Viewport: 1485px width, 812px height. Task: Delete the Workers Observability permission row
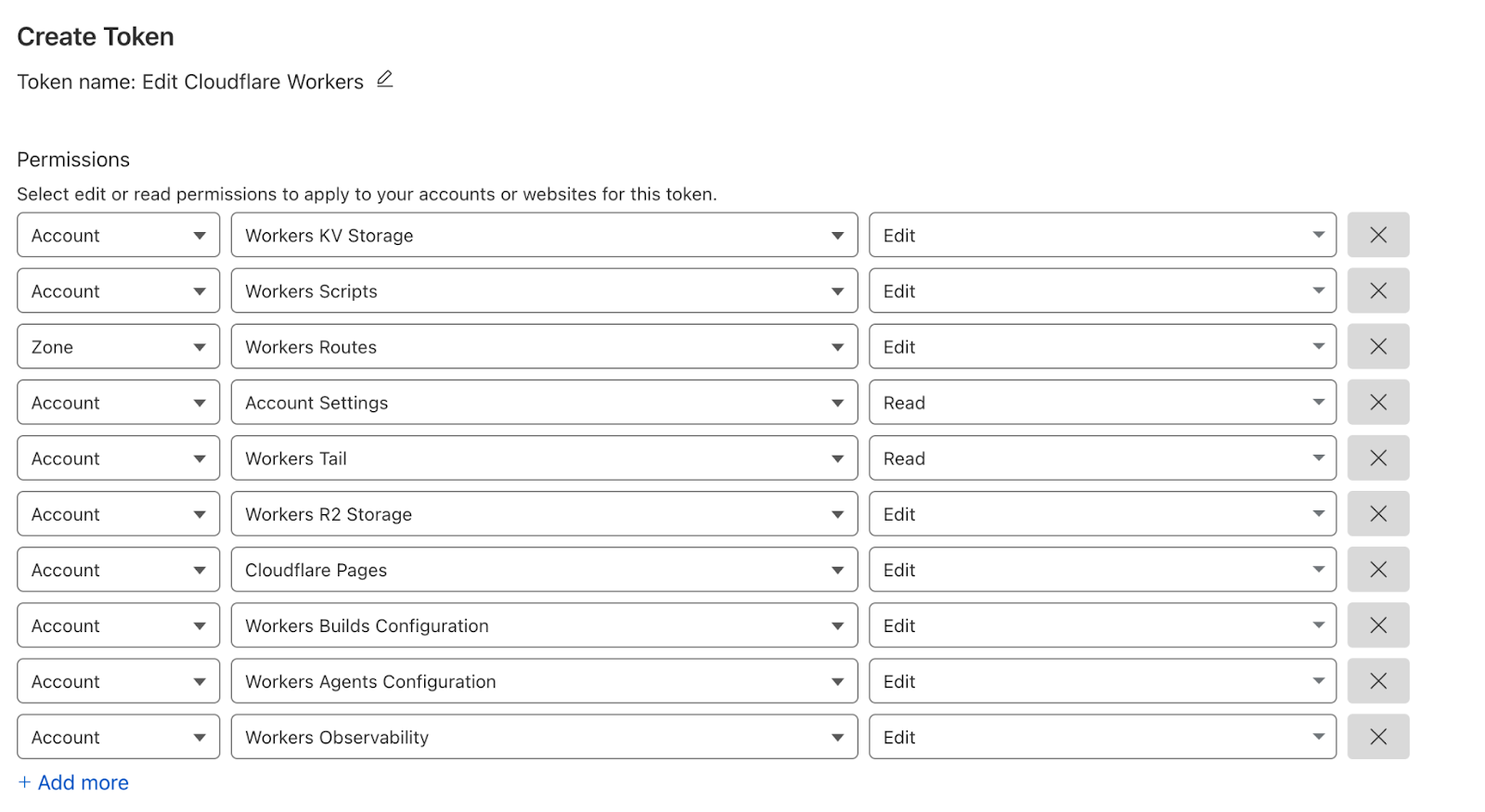point(1377,736)
